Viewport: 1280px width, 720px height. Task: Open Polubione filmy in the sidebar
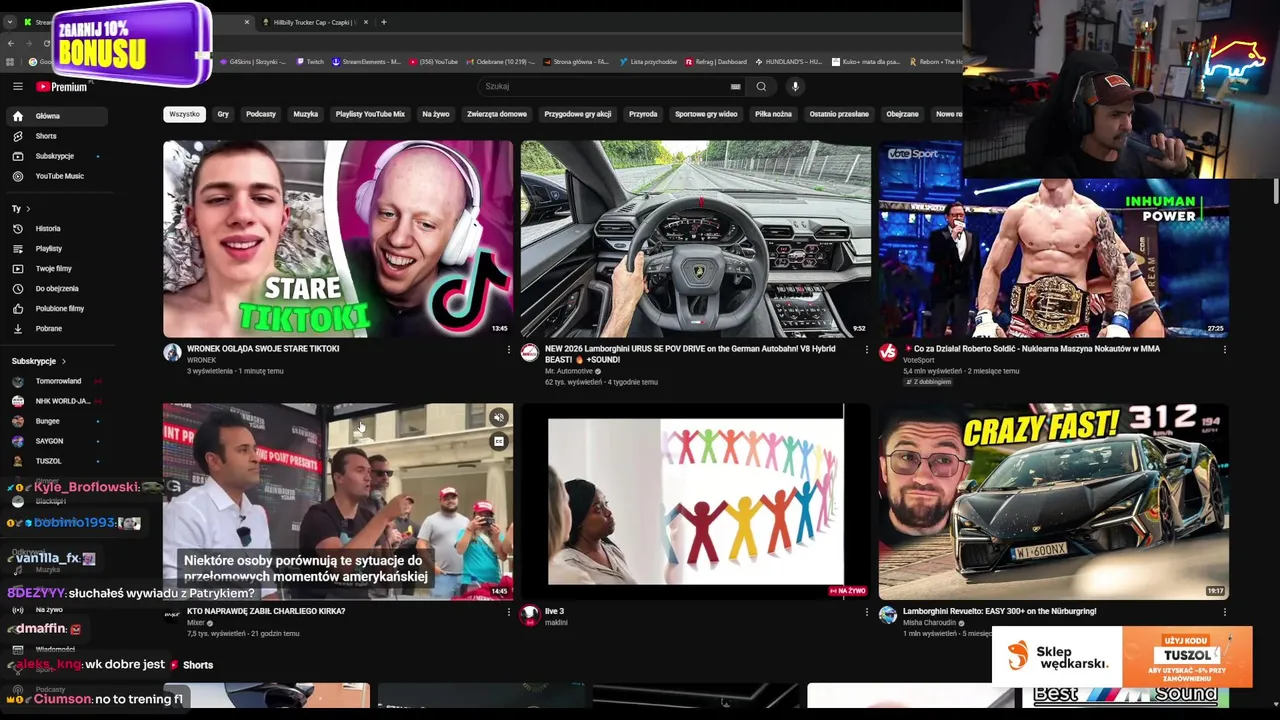tap(56, 308)
